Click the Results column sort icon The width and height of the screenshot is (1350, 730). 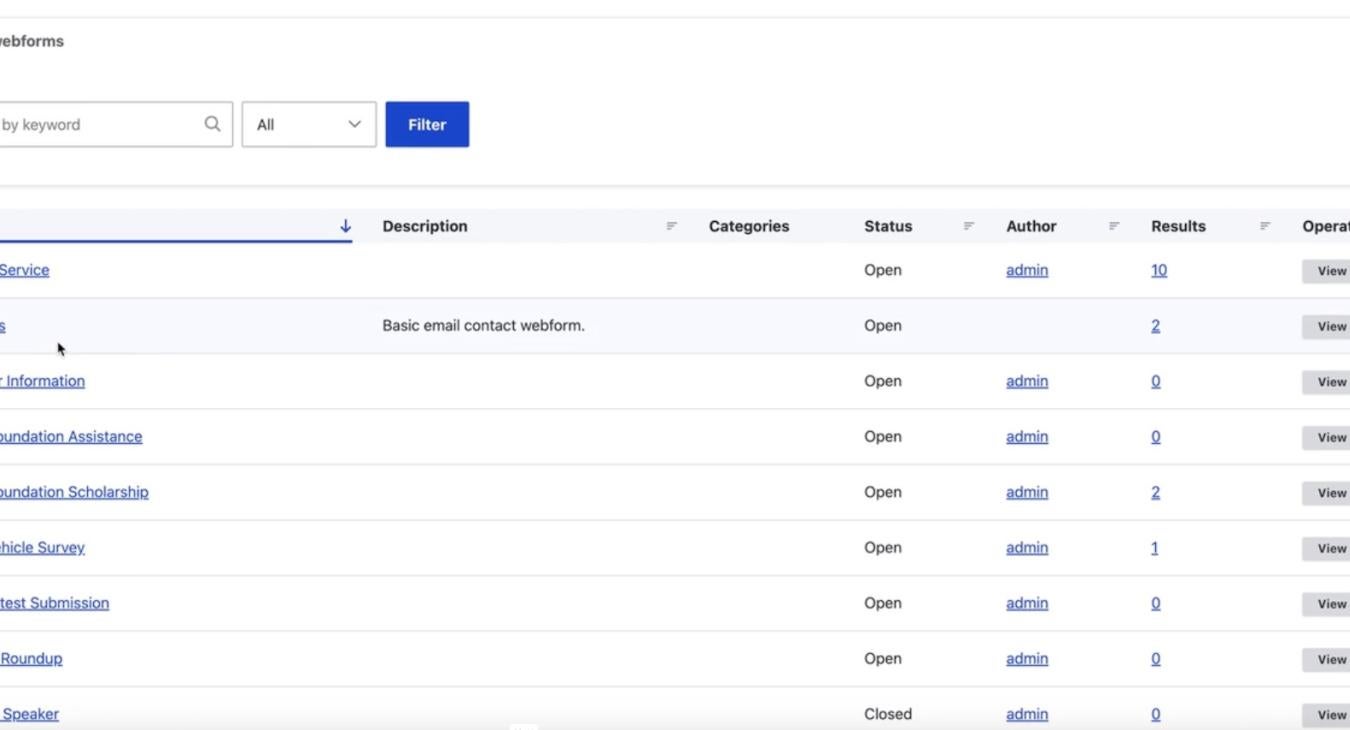coord(1265,226)
